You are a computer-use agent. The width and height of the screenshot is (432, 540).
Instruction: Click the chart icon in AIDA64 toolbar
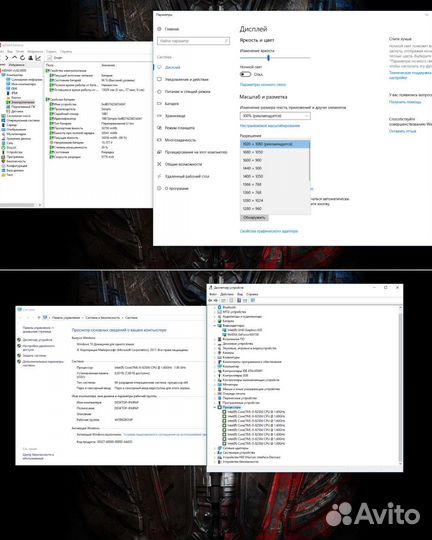pyautogui.click(x=38, y=58)
